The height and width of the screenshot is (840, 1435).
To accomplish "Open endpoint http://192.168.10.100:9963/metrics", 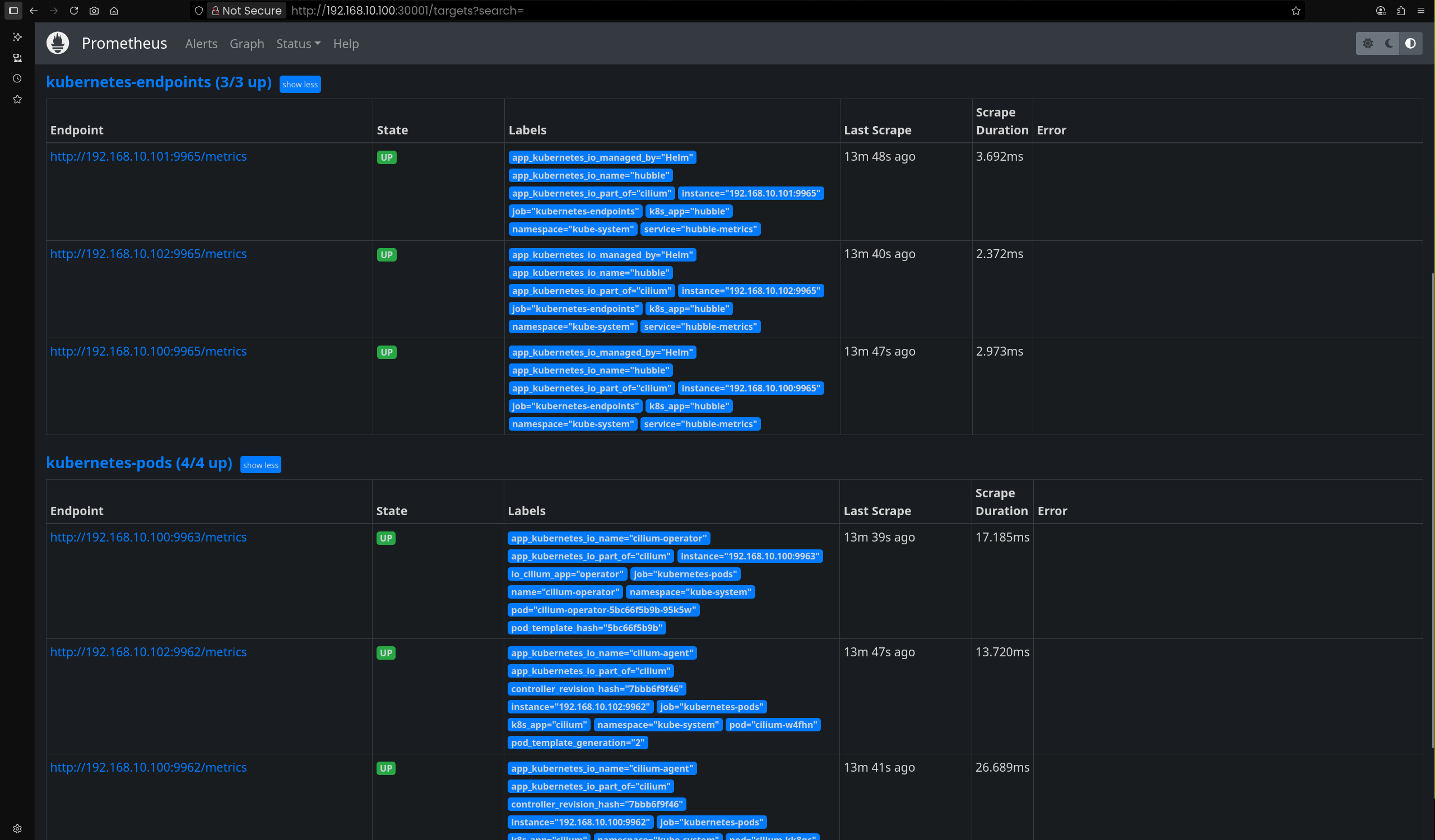I will click(x=148, y=537).
